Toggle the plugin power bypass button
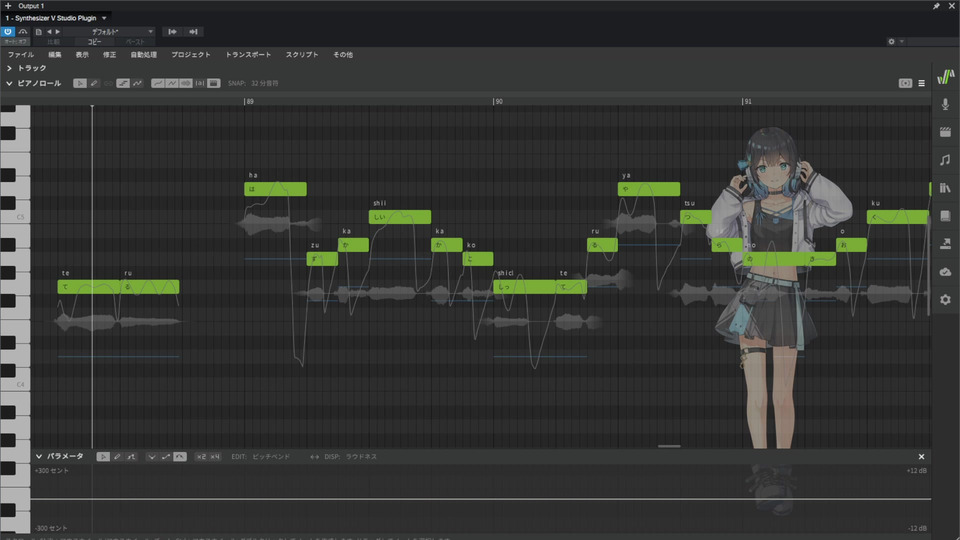 click(x=8, y=31)
